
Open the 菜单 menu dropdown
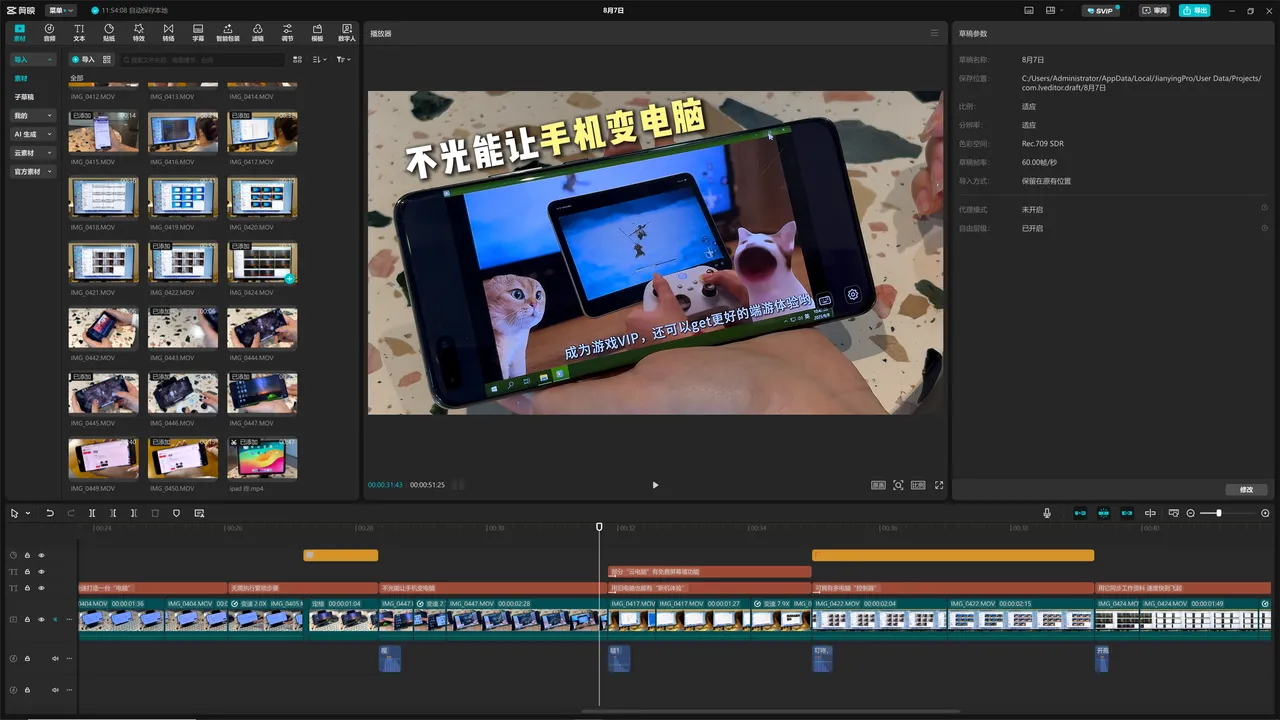pyautogui.click(x=61, y=10)
